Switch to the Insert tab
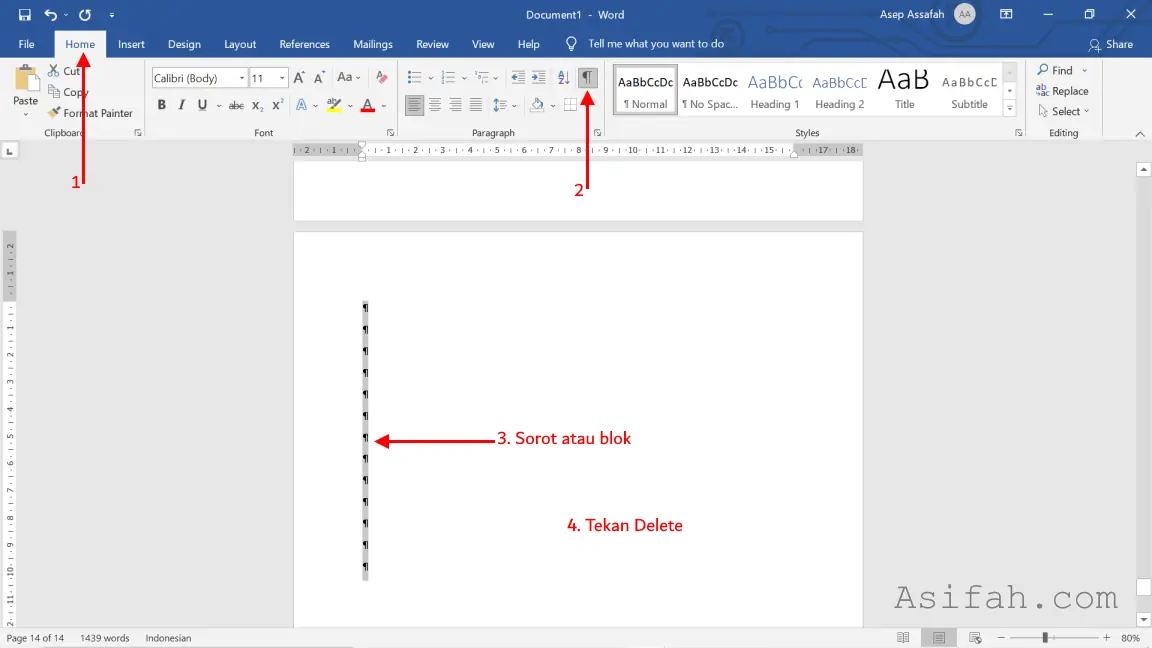The image size is (1152, 648). tap(131, 44)
